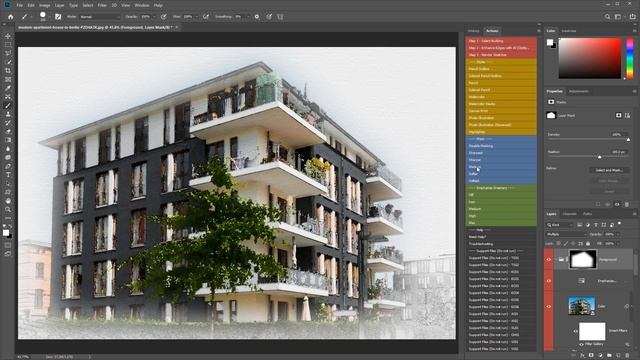
Task: Go to the Home screen
Action: pos(11,17)
